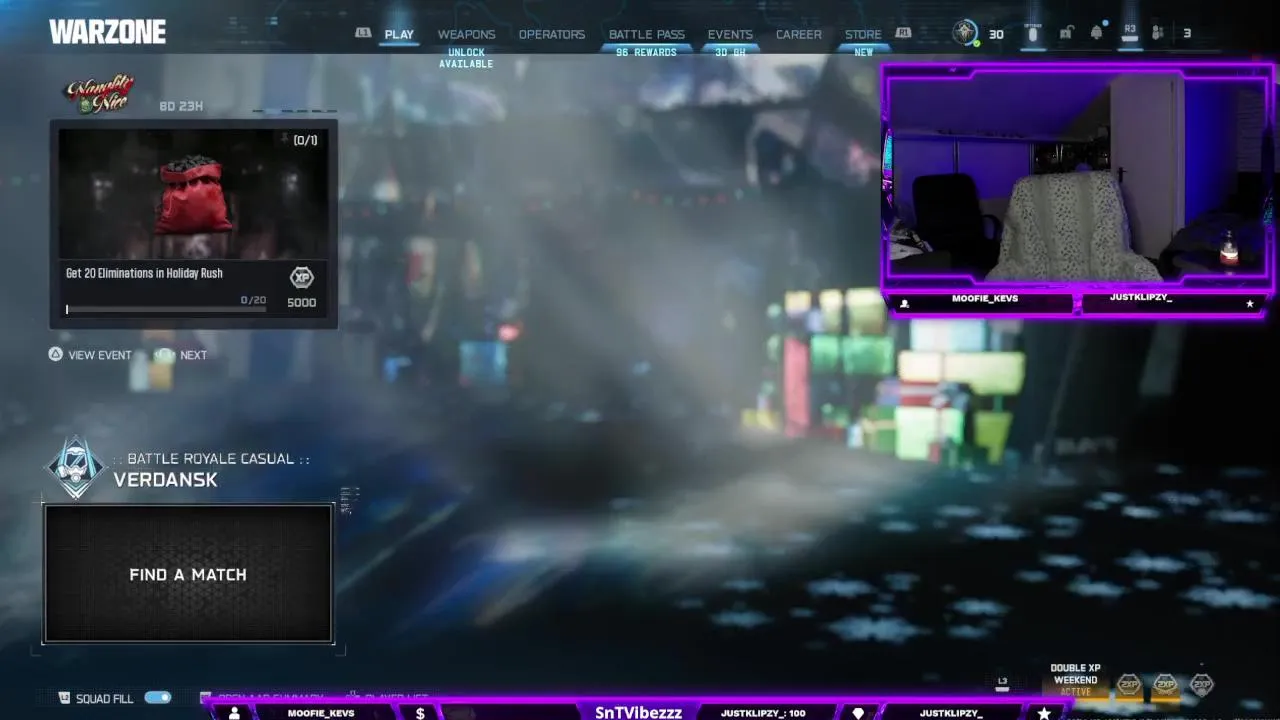Open the BATTLE PASS tab
The image size is (1280, 720).
tap(647, 34)
